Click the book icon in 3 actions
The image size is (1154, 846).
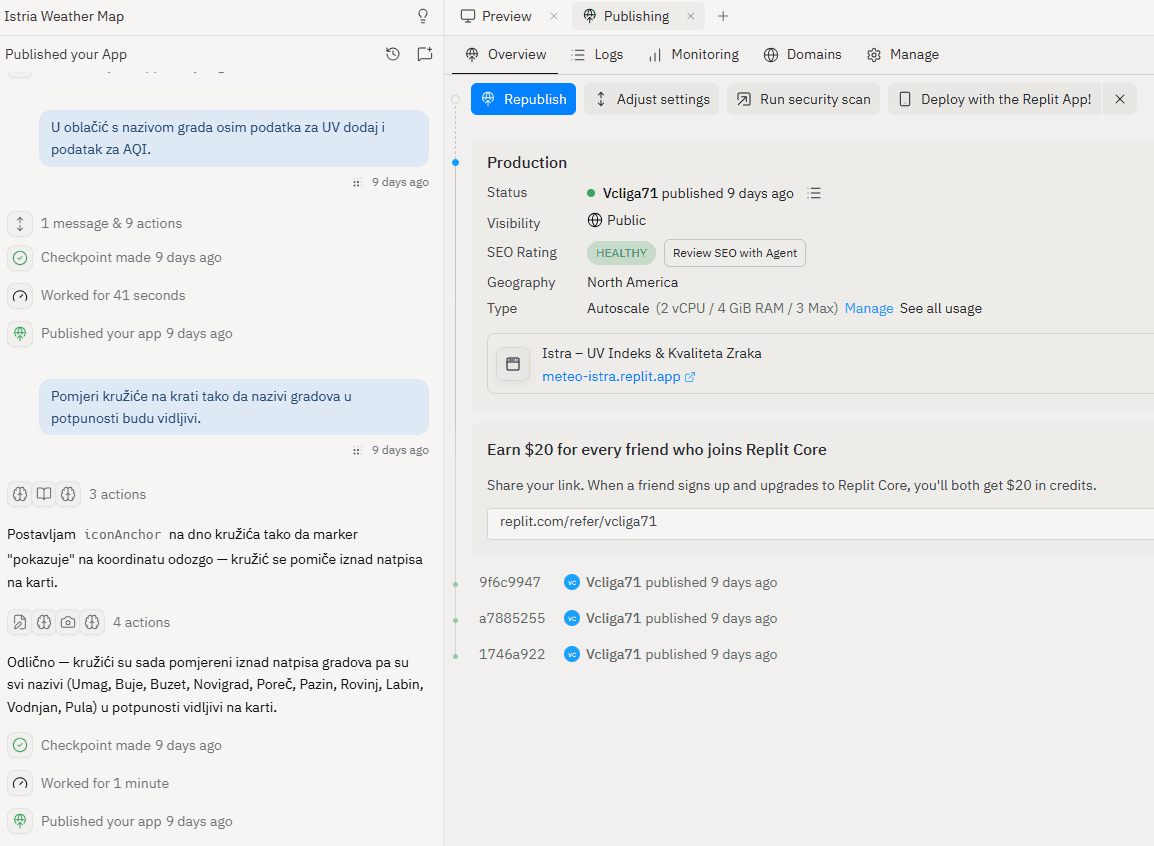44,494
